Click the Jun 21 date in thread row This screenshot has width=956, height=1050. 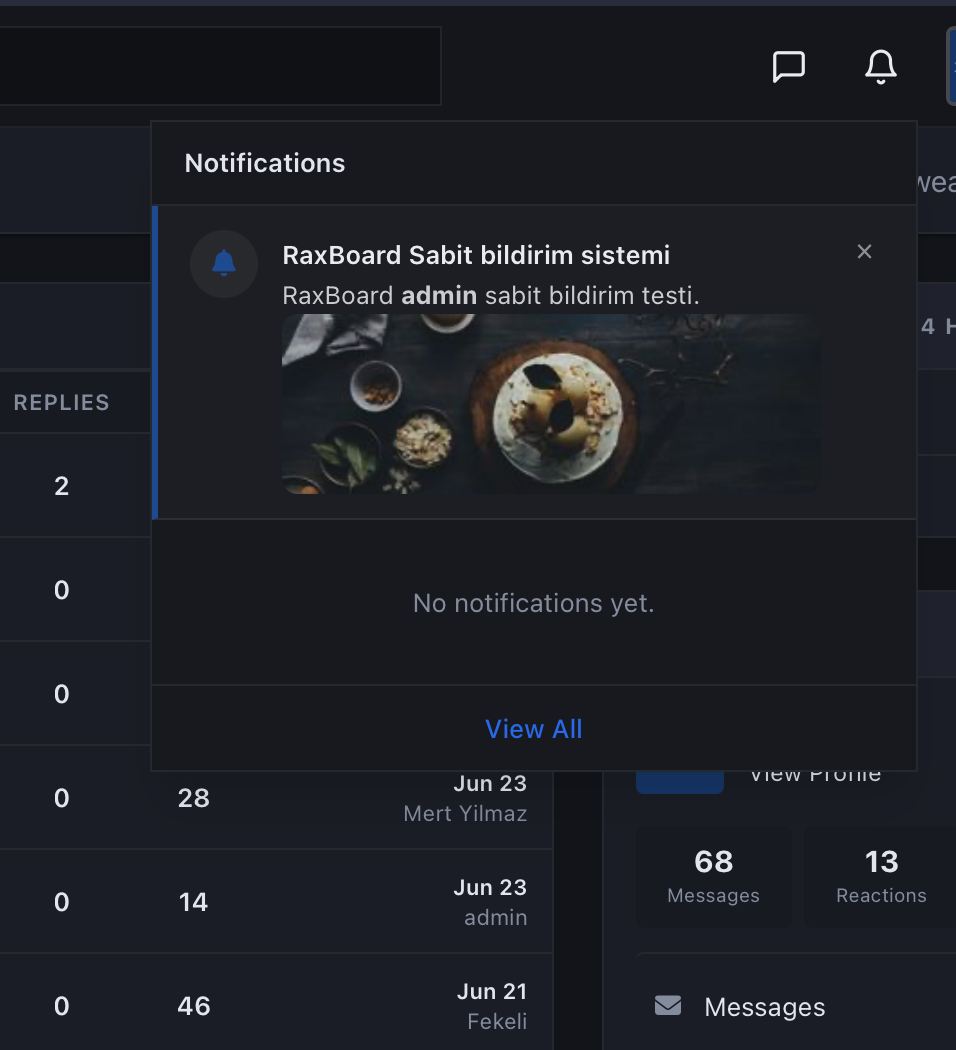[x=492, y=991]
